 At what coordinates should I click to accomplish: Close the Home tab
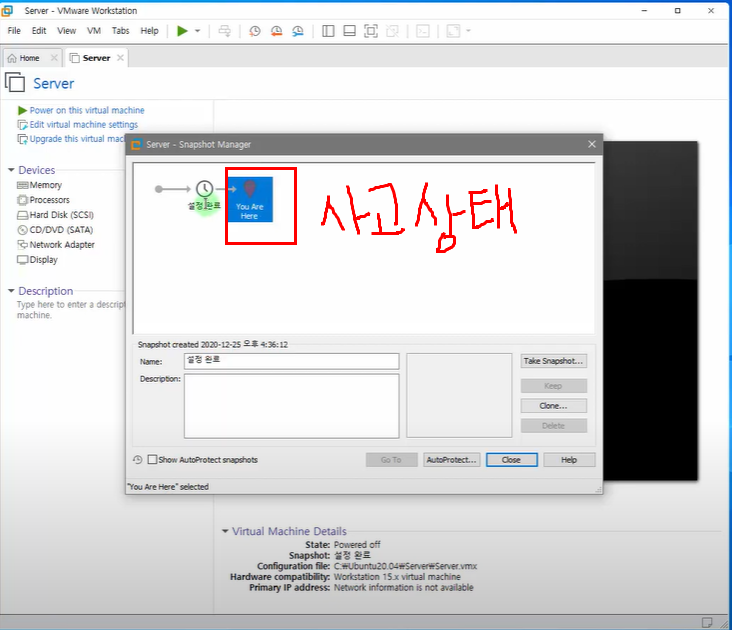(x=54, y=58)
